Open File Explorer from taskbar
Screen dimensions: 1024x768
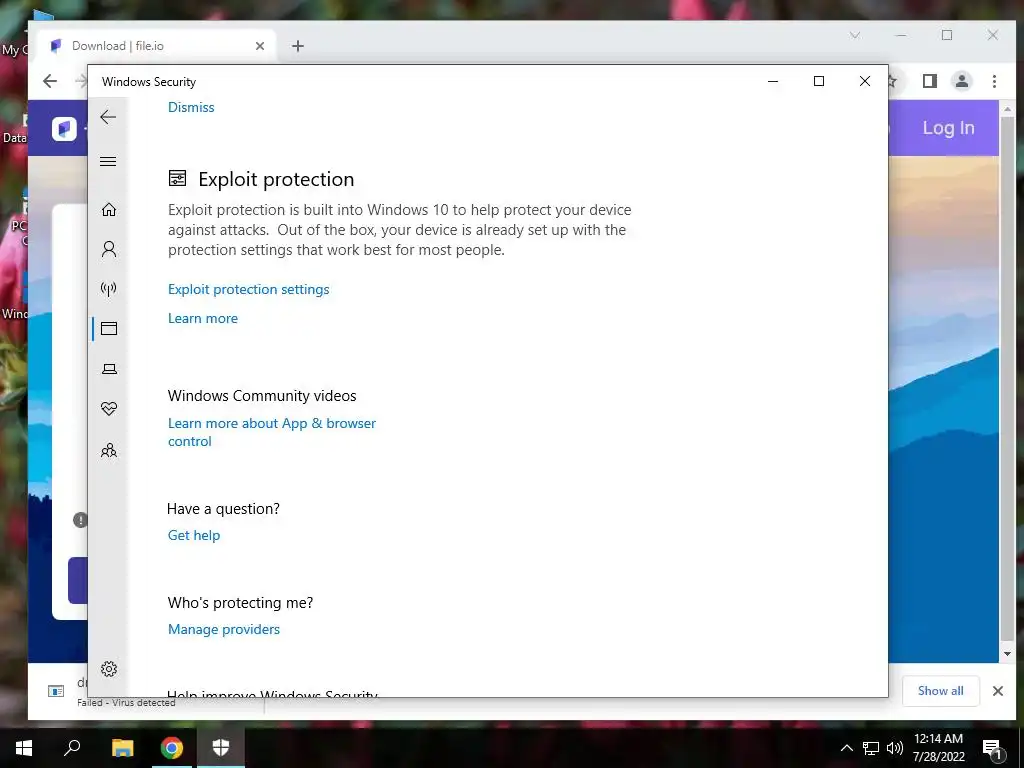[x=122, y=748]
